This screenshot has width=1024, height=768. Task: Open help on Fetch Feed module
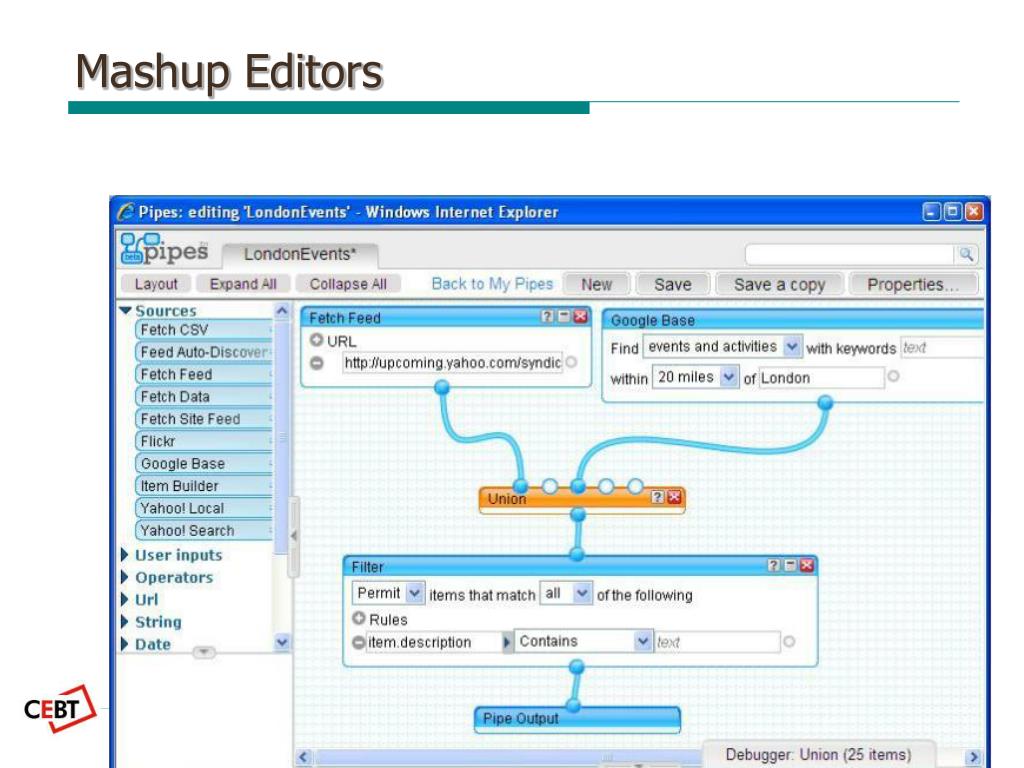[x=547, y=317]
